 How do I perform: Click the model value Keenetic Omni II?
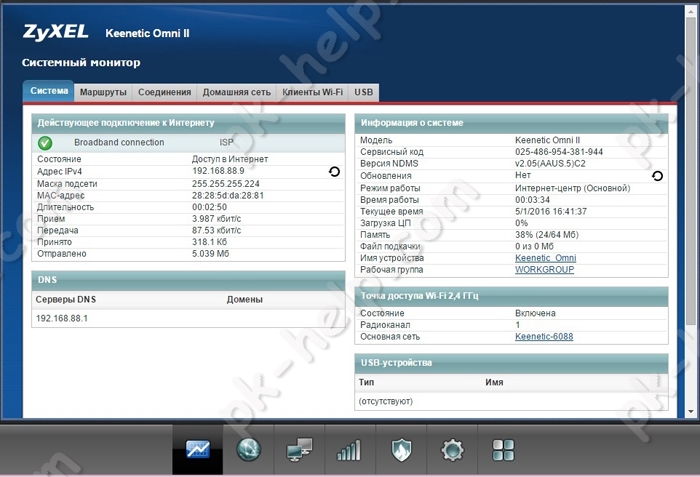(548, 140)
